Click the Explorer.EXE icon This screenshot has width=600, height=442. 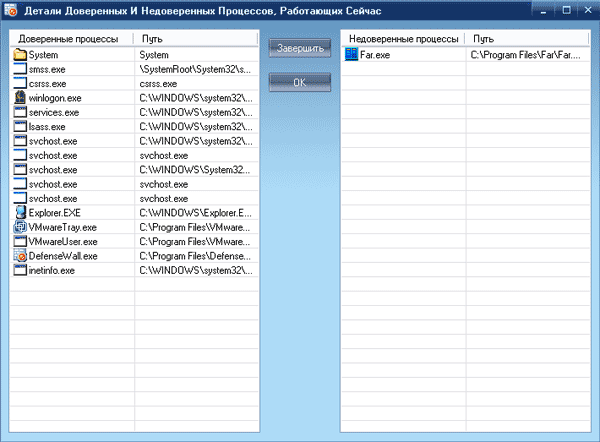(x=20, y=212)
